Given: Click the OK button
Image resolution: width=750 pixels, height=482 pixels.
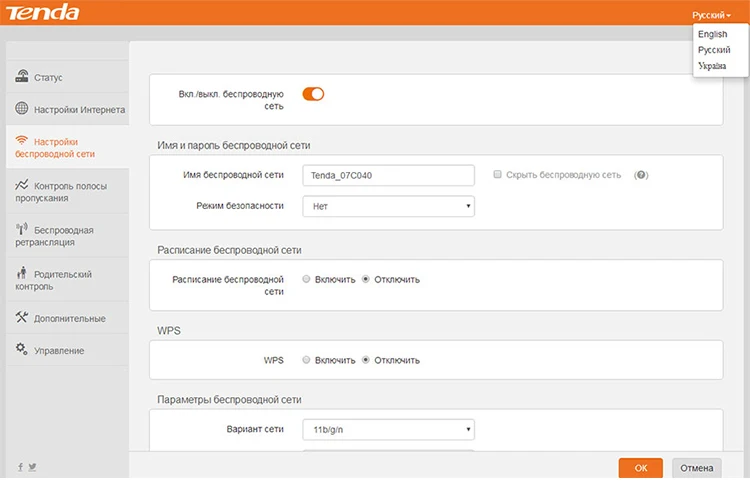Looking at the screenshot, I should [640, 468].
